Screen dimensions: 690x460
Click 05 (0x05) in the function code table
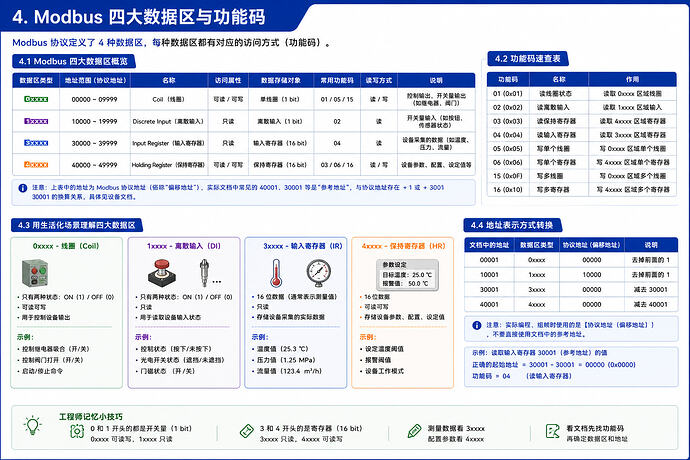(507, 148)
